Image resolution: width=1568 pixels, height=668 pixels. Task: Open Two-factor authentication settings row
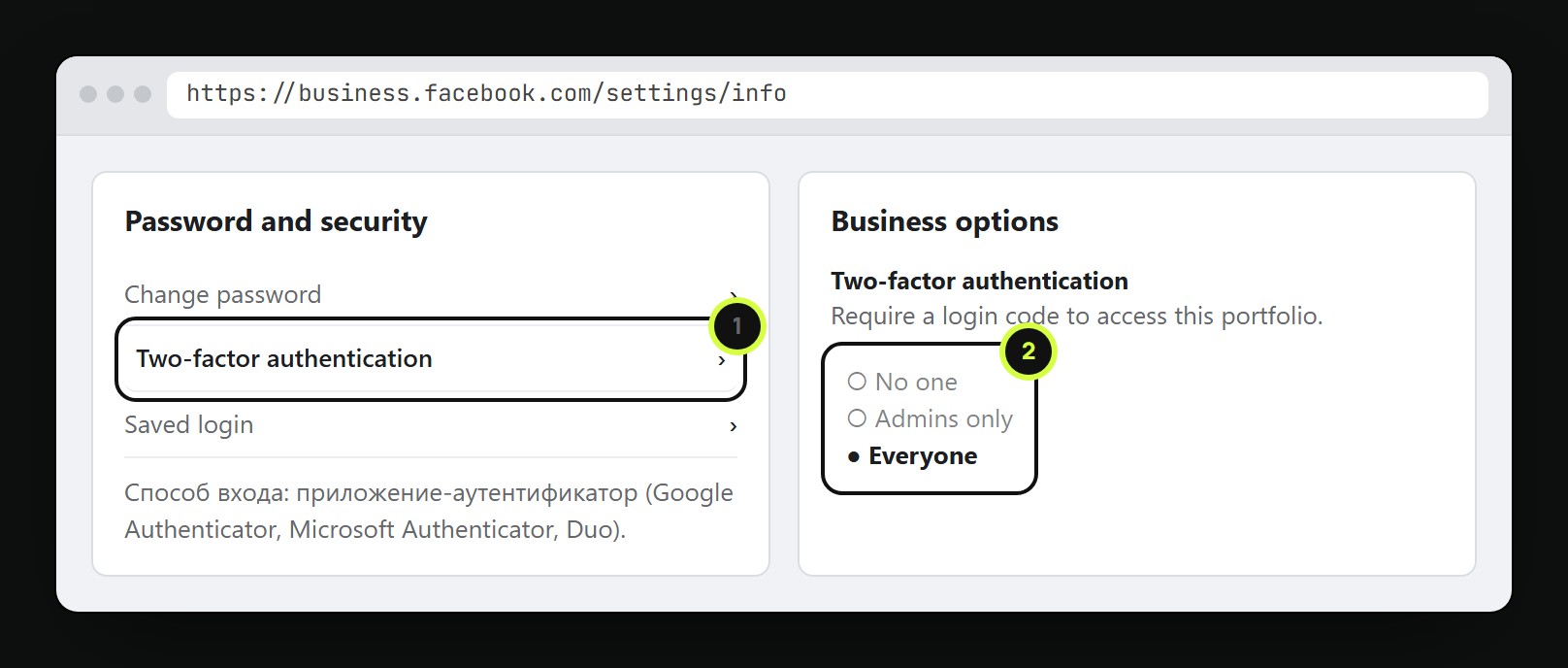431,359
